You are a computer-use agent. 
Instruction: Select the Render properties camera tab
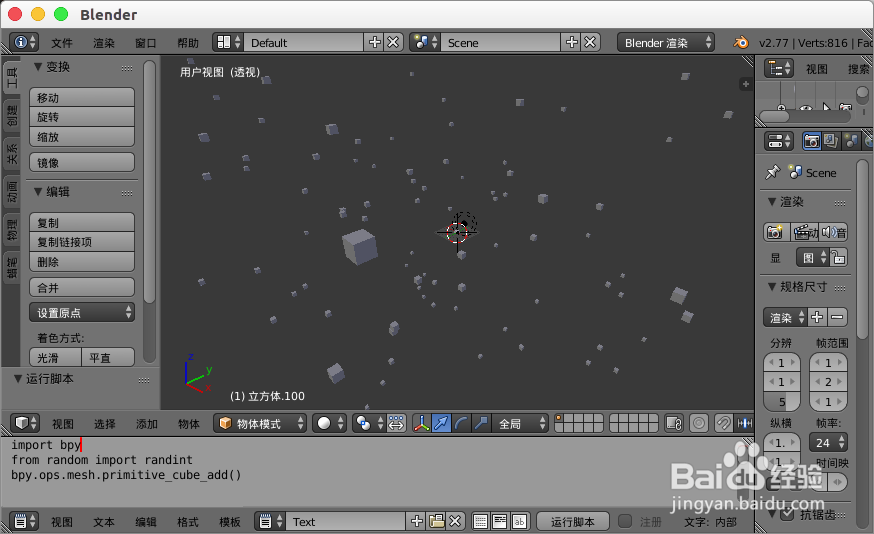[812, 142]
